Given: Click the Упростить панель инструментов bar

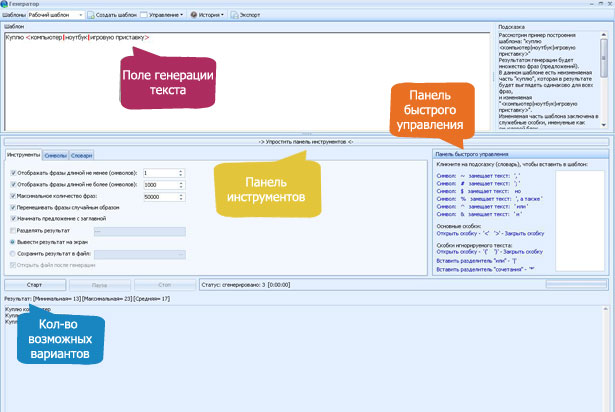Looking at the screenshot, I should [x=306, y=142].
